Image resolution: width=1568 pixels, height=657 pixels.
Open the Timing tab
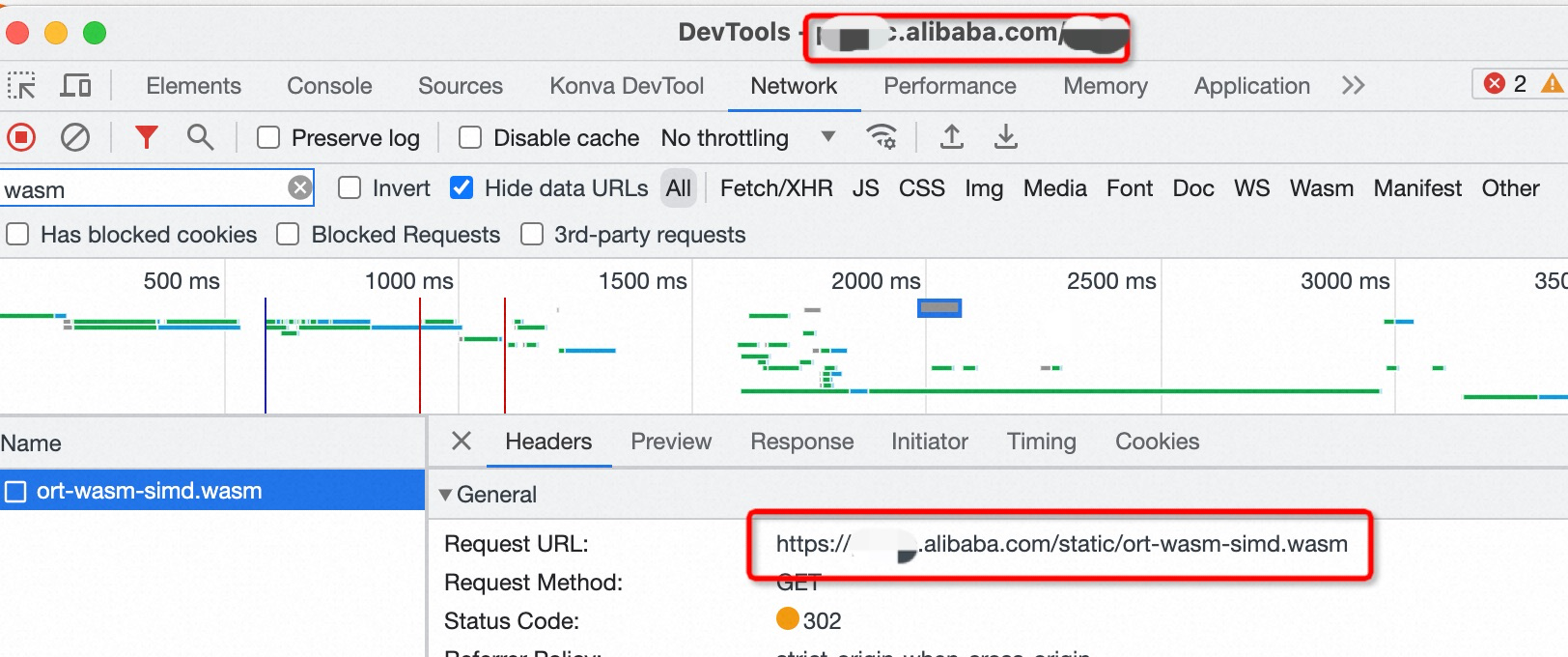point(1041,442)
